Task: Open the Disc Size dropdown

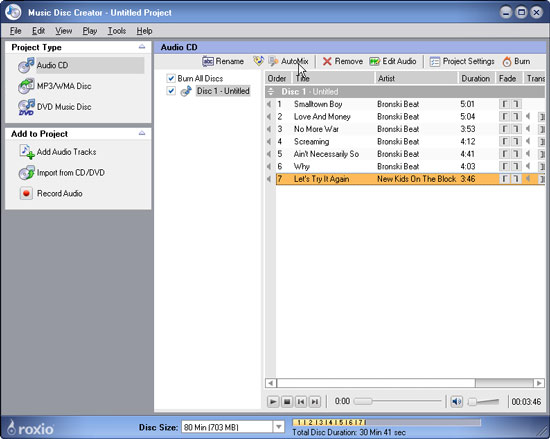Action: point(279,427)
